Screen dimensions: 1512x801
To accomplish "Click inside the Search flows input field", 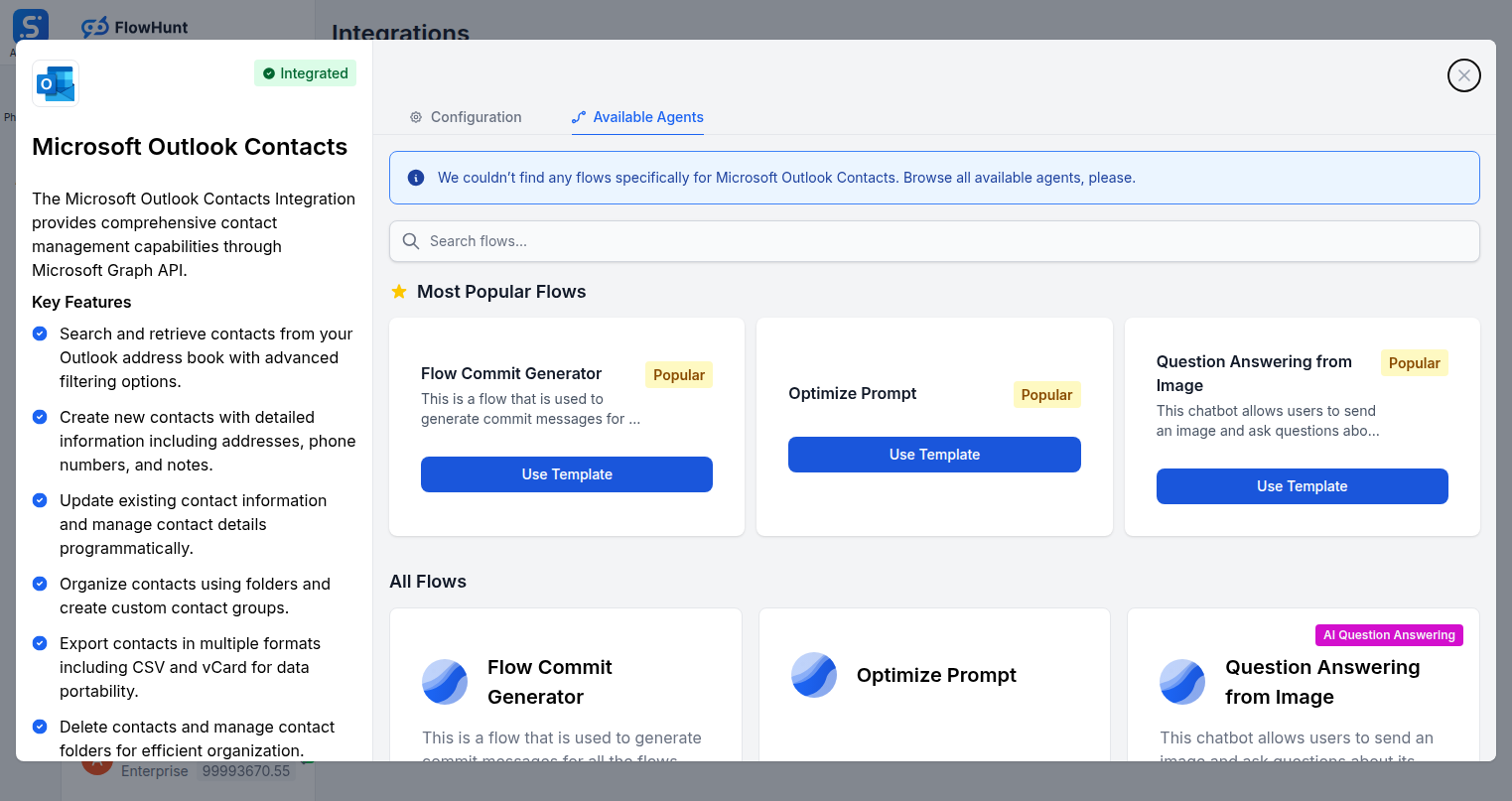I will pos(695,240).
